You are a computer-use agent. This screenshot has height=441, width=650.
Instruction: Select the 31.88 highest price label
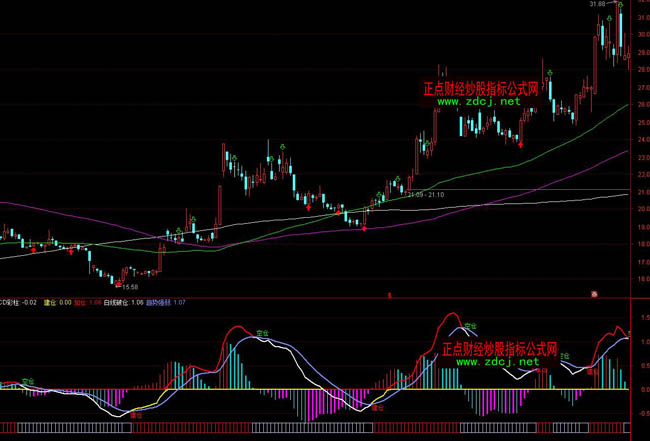598,4
